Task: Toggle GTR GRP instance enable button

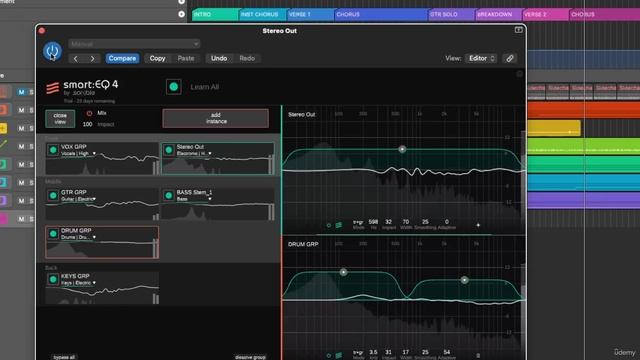Action: pyautogui.click(x=53, y=196)
